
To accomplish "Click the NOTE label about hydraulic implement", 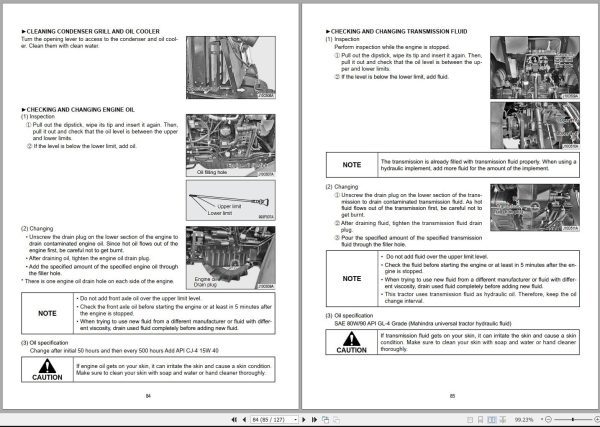I will coord(352,165).
